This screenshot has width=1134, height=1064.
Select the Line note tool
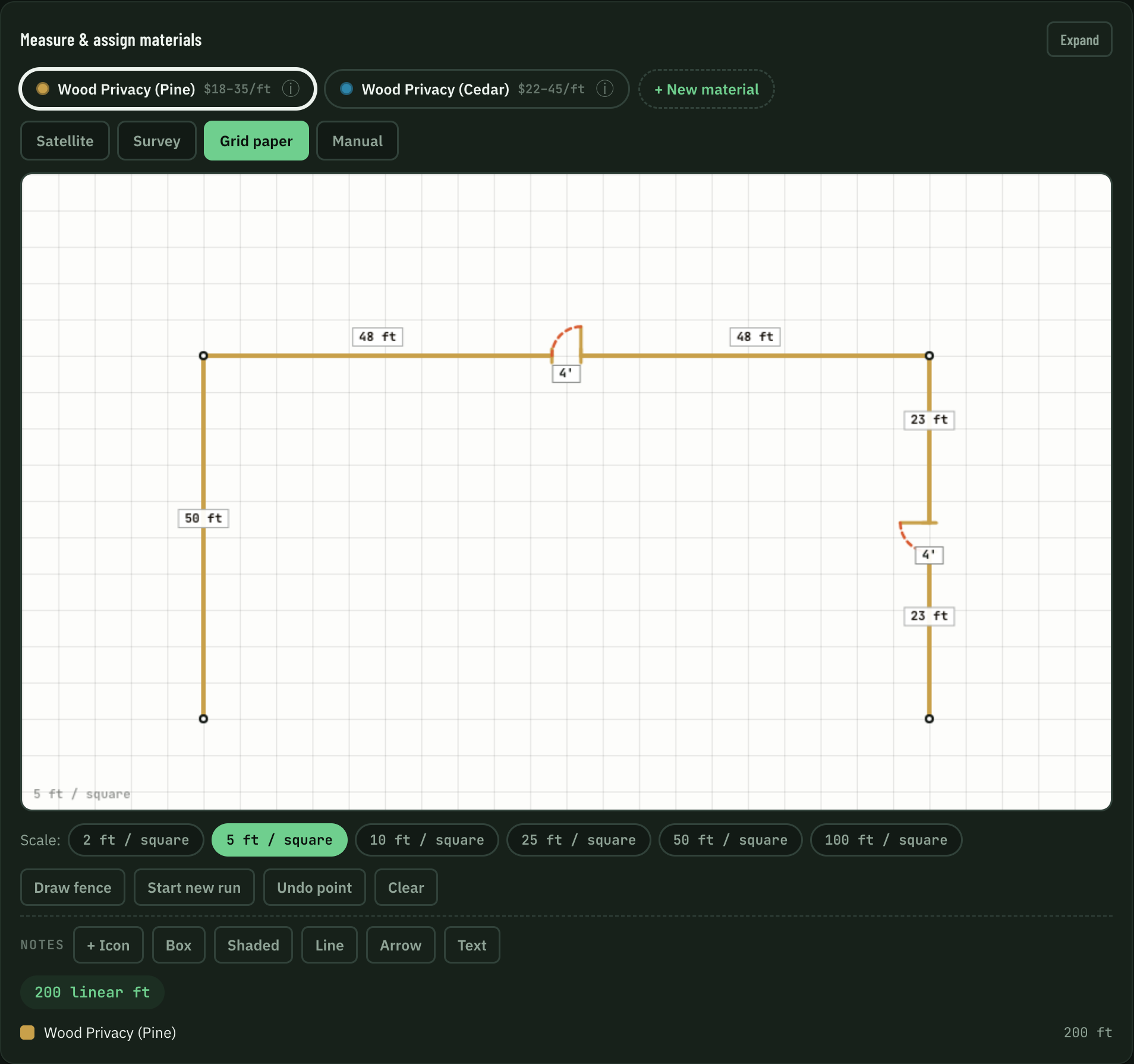pyautogui.click(x=329, y=945)
